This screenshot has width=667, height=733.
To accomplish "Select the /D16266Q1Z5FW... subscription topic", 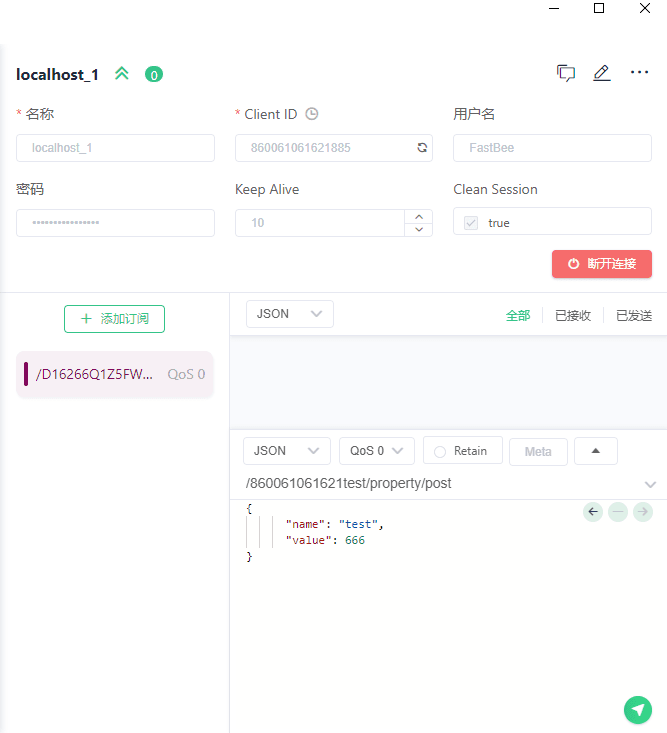I will click(115, 374).
